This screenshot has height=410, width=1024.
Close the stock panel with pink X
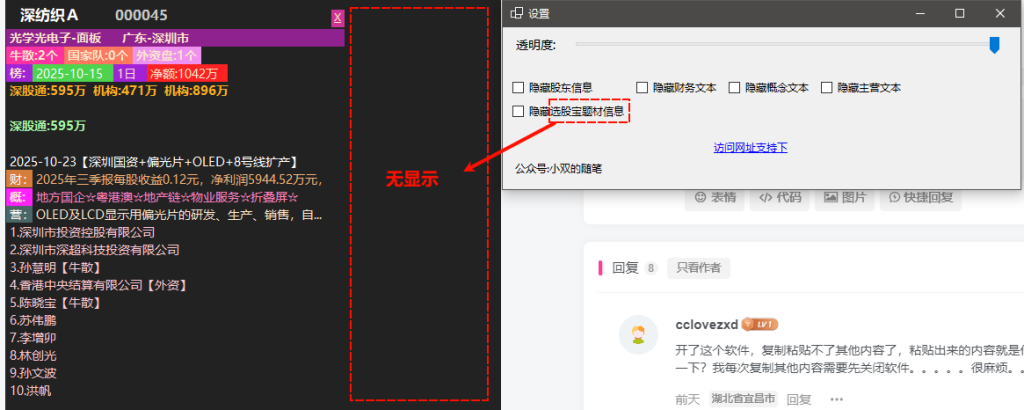(337, 17)
